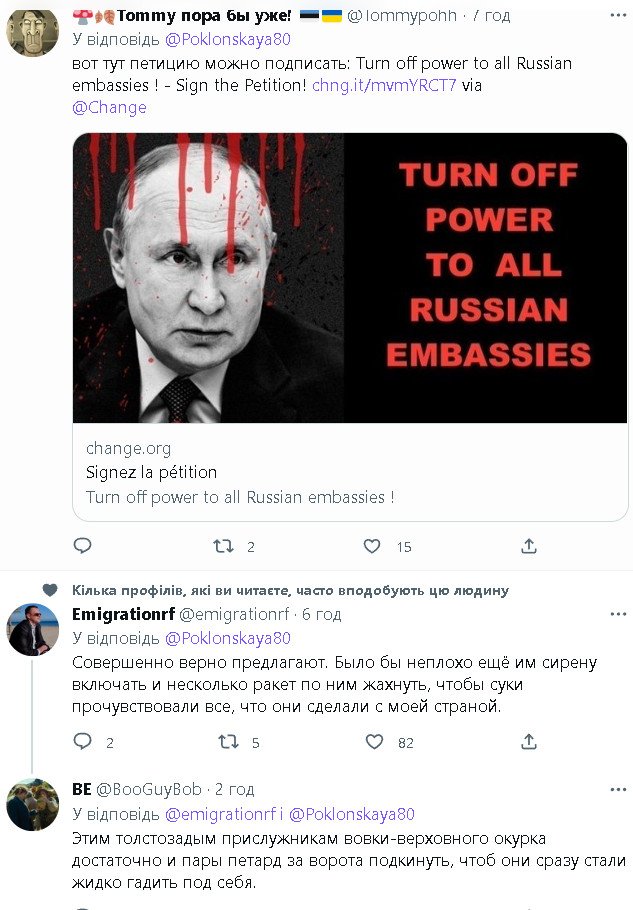Viewport: 633px width, 910px height.
Task: Like Tommy's petition tweet
Action: click(x=372, y=546)
